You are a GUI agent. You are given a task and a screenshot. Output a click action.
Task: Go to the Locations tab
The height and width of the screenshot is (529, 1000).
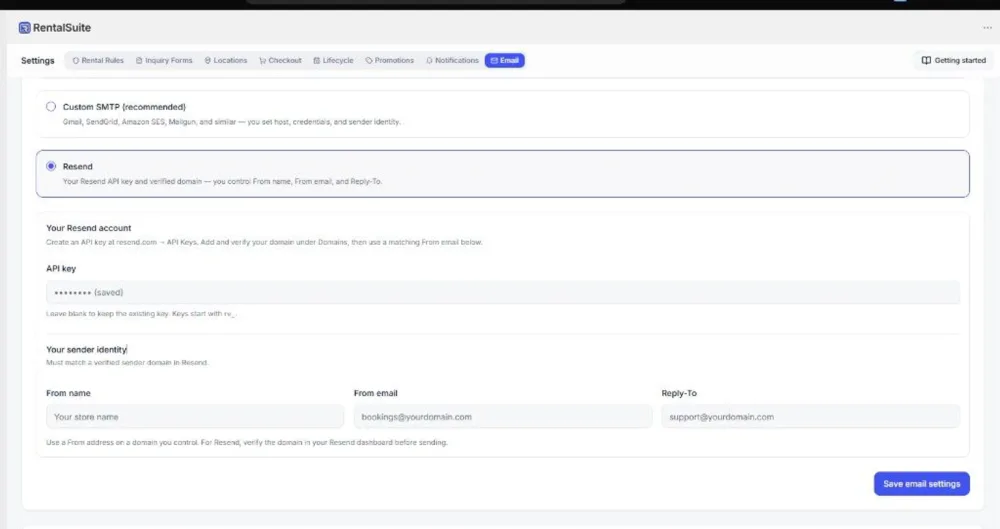click(x=226, y=61)
